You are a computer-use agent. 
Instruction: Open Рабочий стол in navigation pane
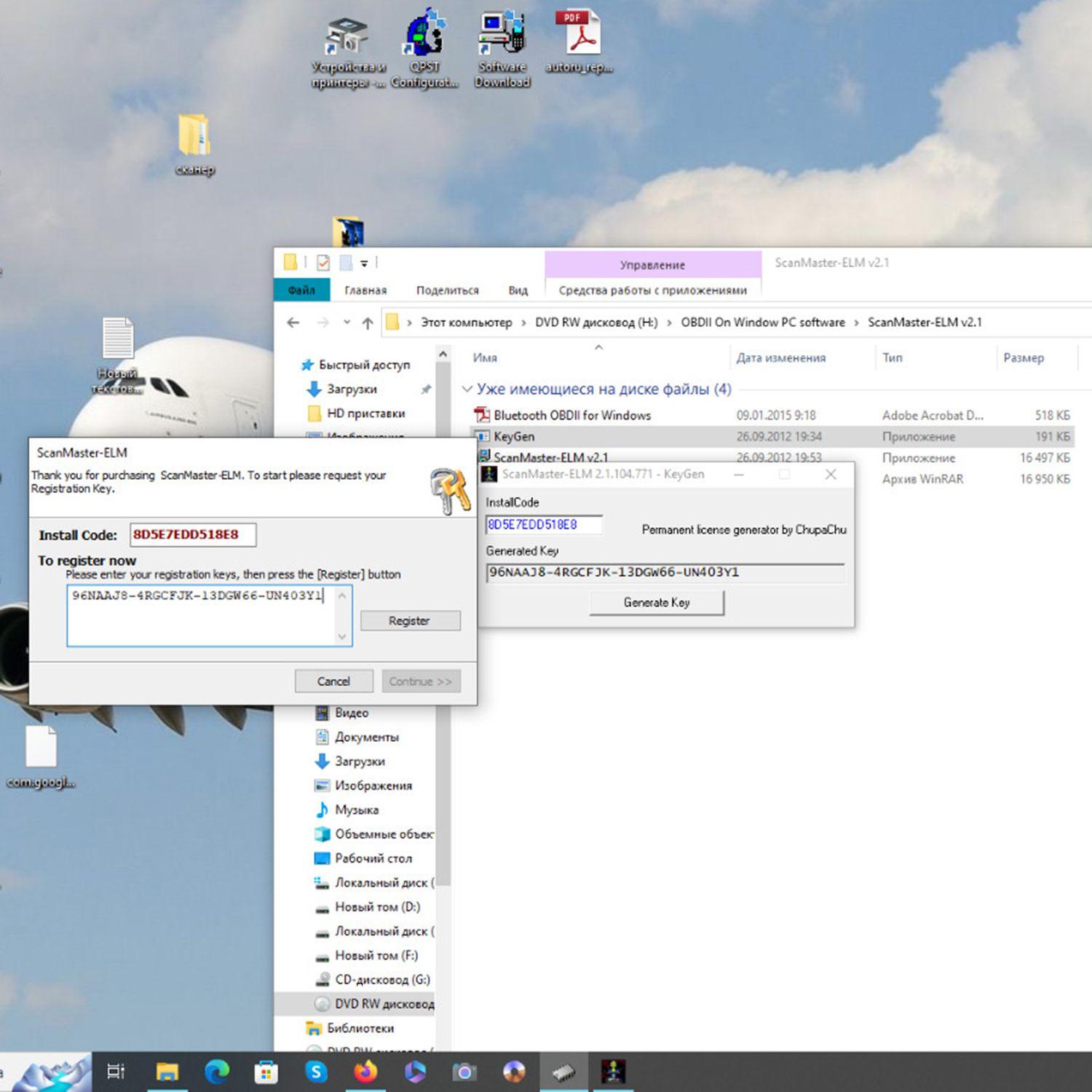click(x=363, y=858)
